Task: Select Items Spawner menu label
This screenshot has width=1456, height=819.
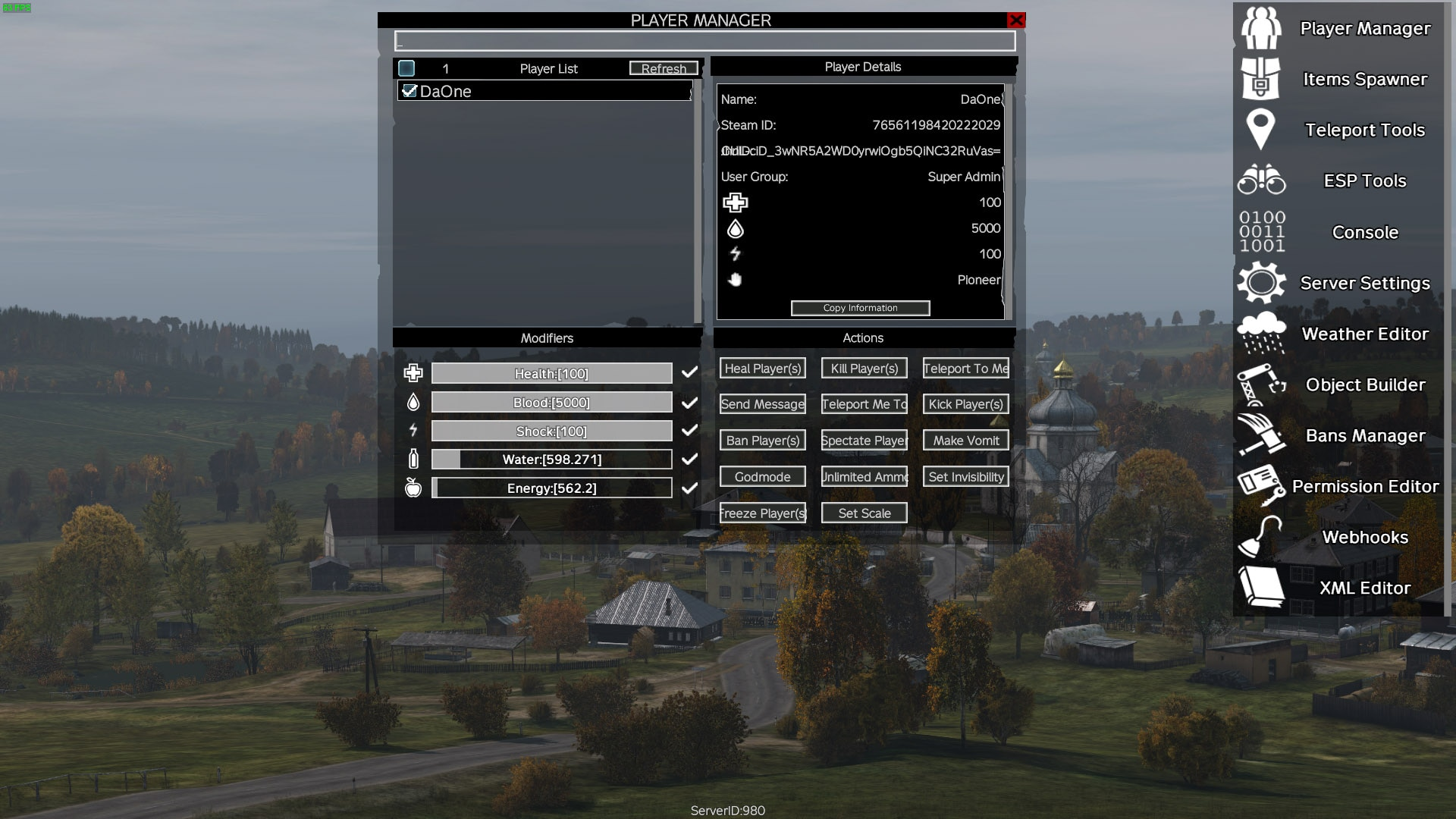Action: point(1365,79)
